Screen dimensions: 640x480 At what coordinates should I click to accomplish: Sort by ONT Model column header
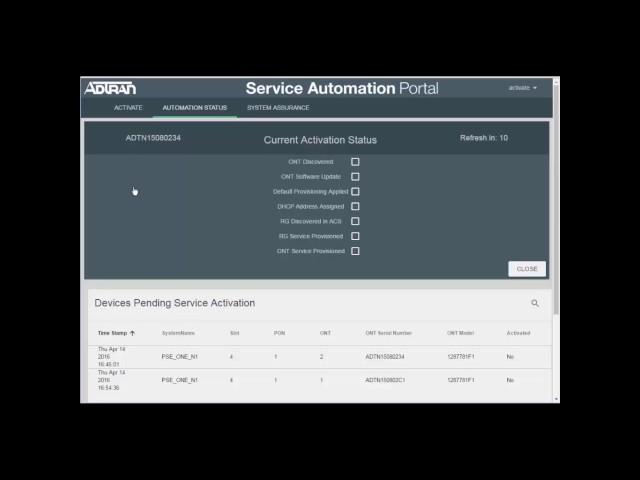(x=460, y=333)
